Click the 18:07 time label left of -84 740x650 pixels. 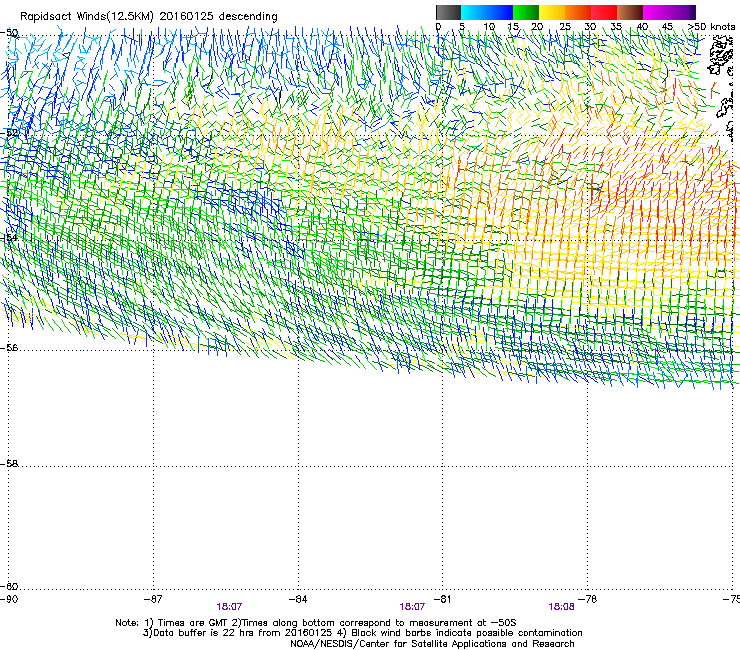point(229,607)
